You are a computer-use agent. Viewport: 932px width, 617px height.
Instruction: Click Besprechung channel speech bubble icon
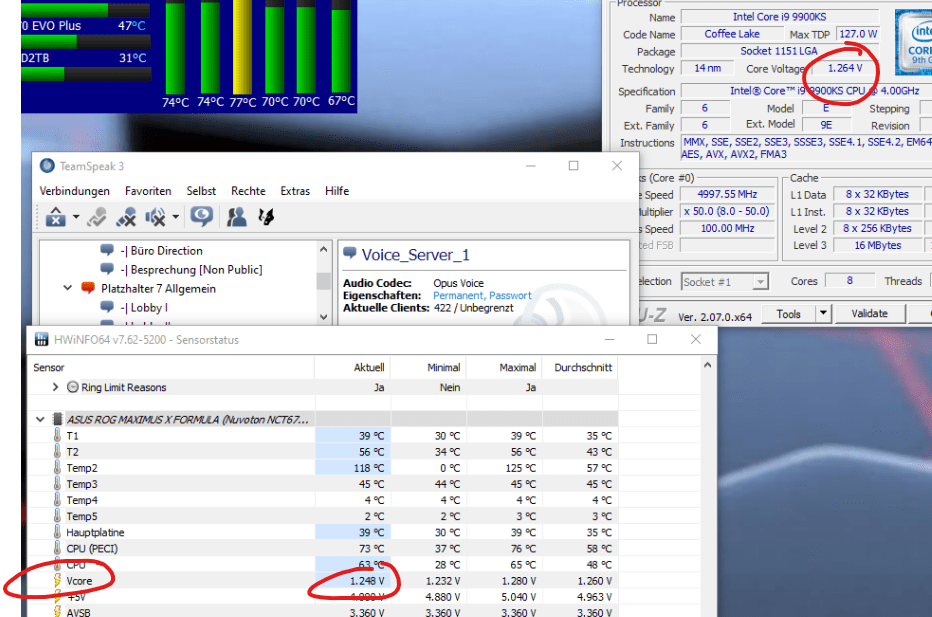(x=107, y=269)
